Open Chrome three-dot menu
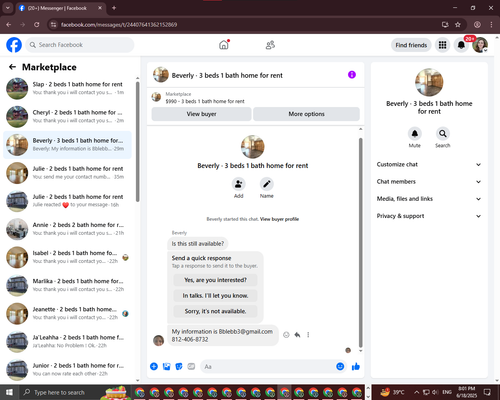 pos(491,24)
